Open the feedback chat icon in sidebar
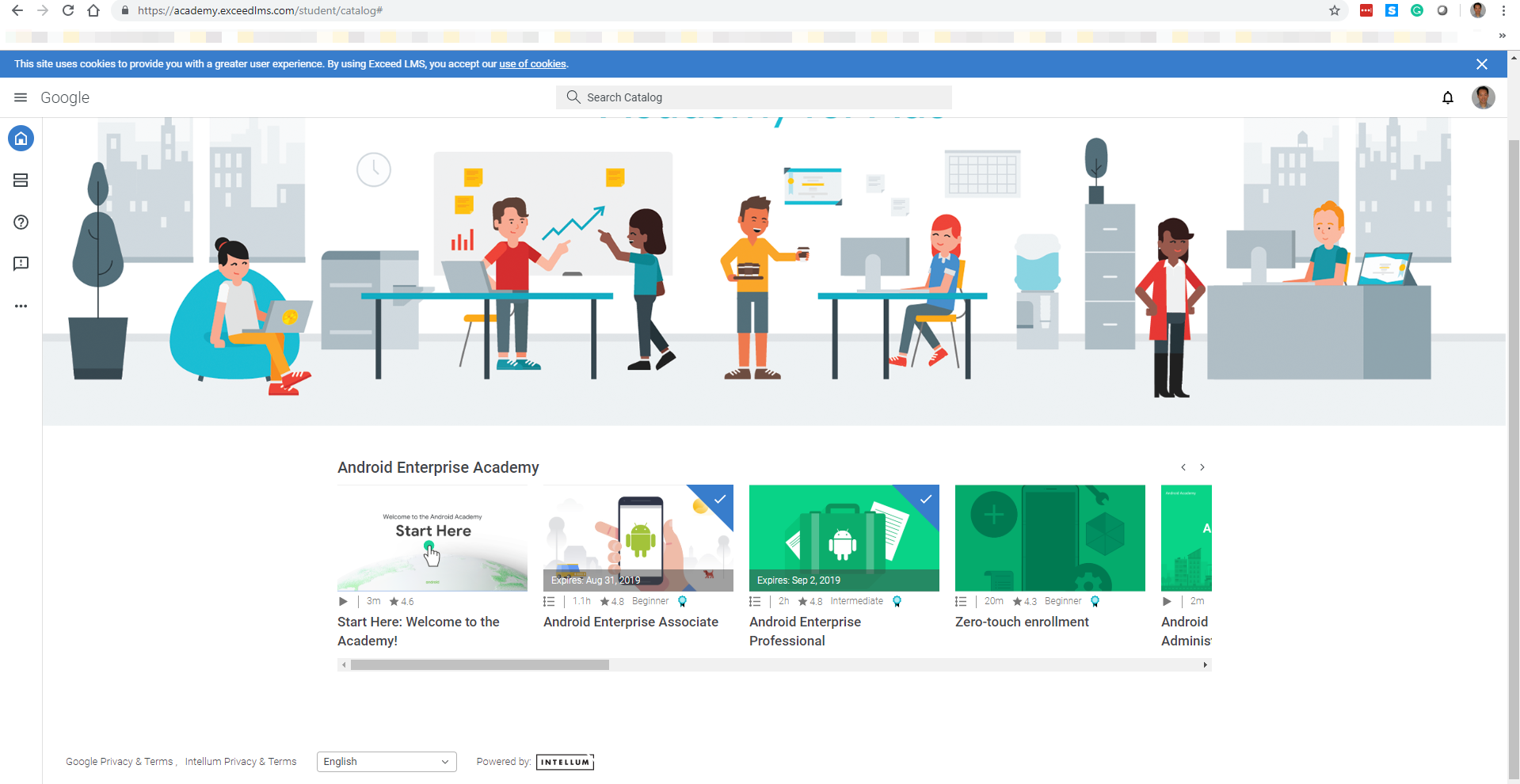The image size is (1520, 784). [x=21, y=264]
